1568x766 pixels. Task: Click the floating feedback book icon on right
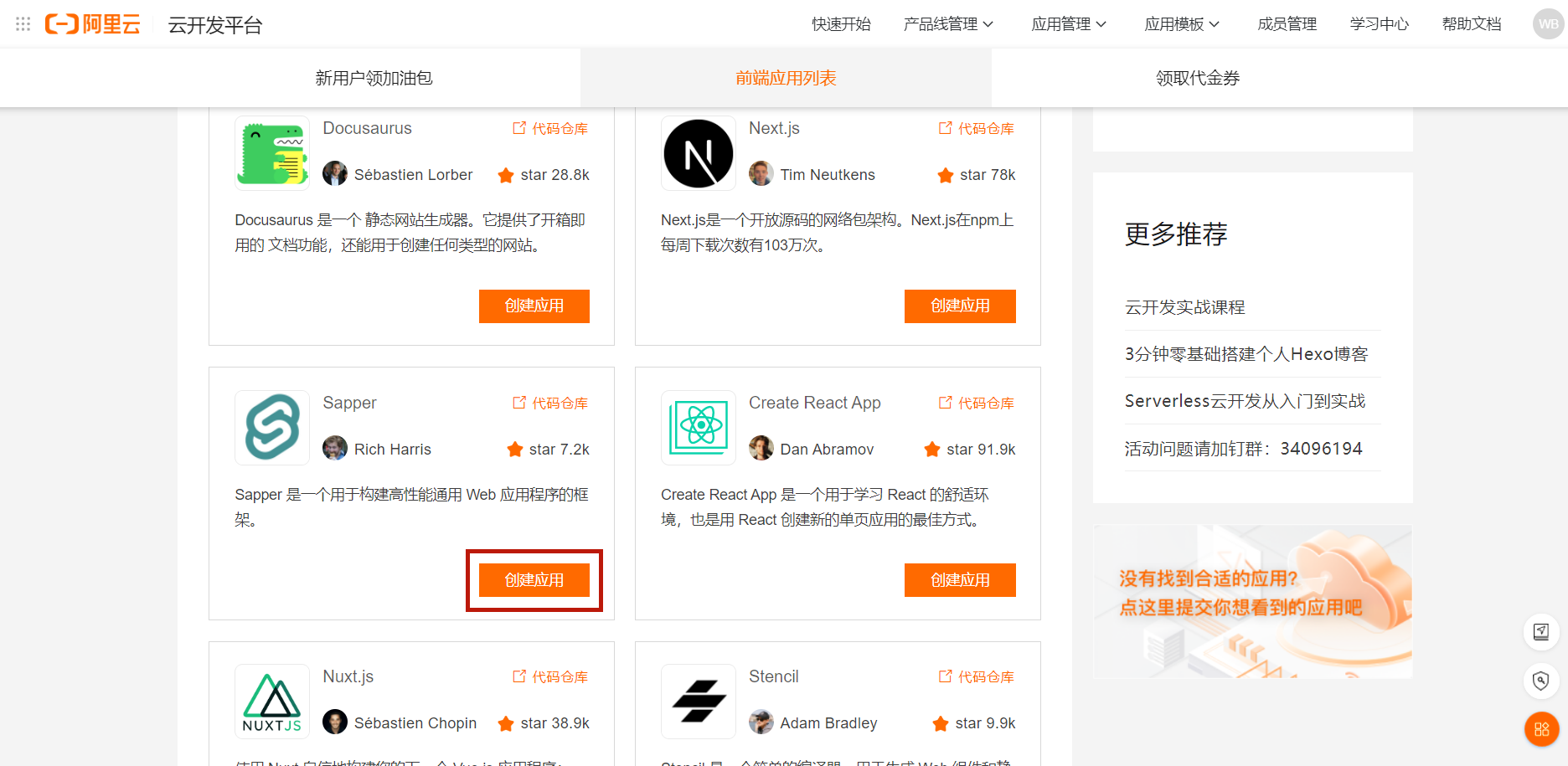pos(1541,633)
